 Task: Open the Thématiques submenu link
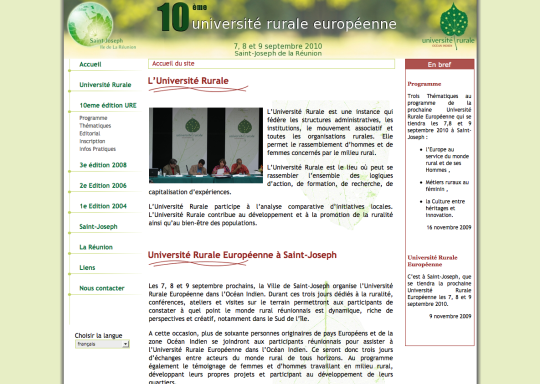point(95,126)
